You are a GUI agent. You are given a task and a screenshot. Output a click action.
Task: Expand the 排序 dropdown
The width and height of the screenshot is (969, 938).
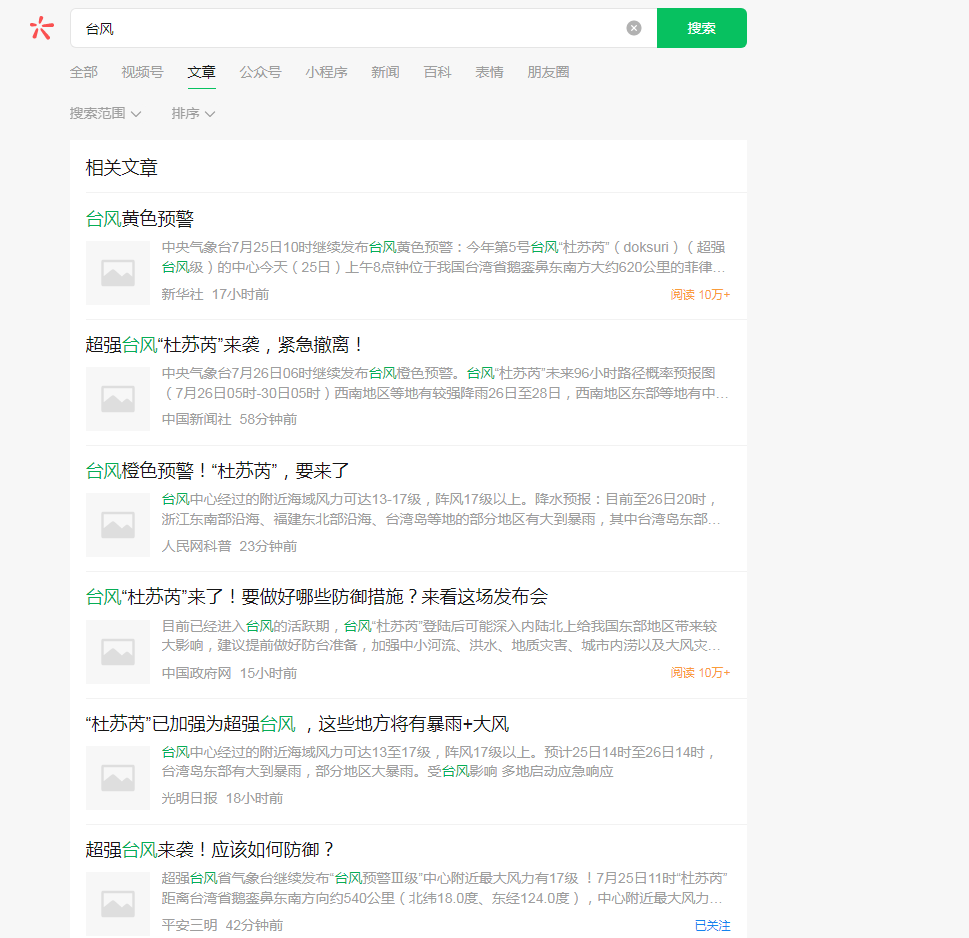coord(193,113)
